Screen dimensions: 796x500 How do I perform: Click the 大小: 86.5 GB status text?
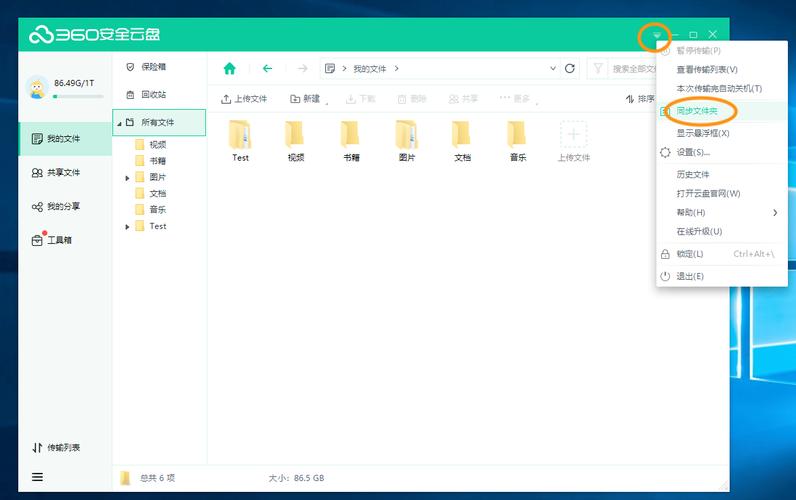click(296, 478)
